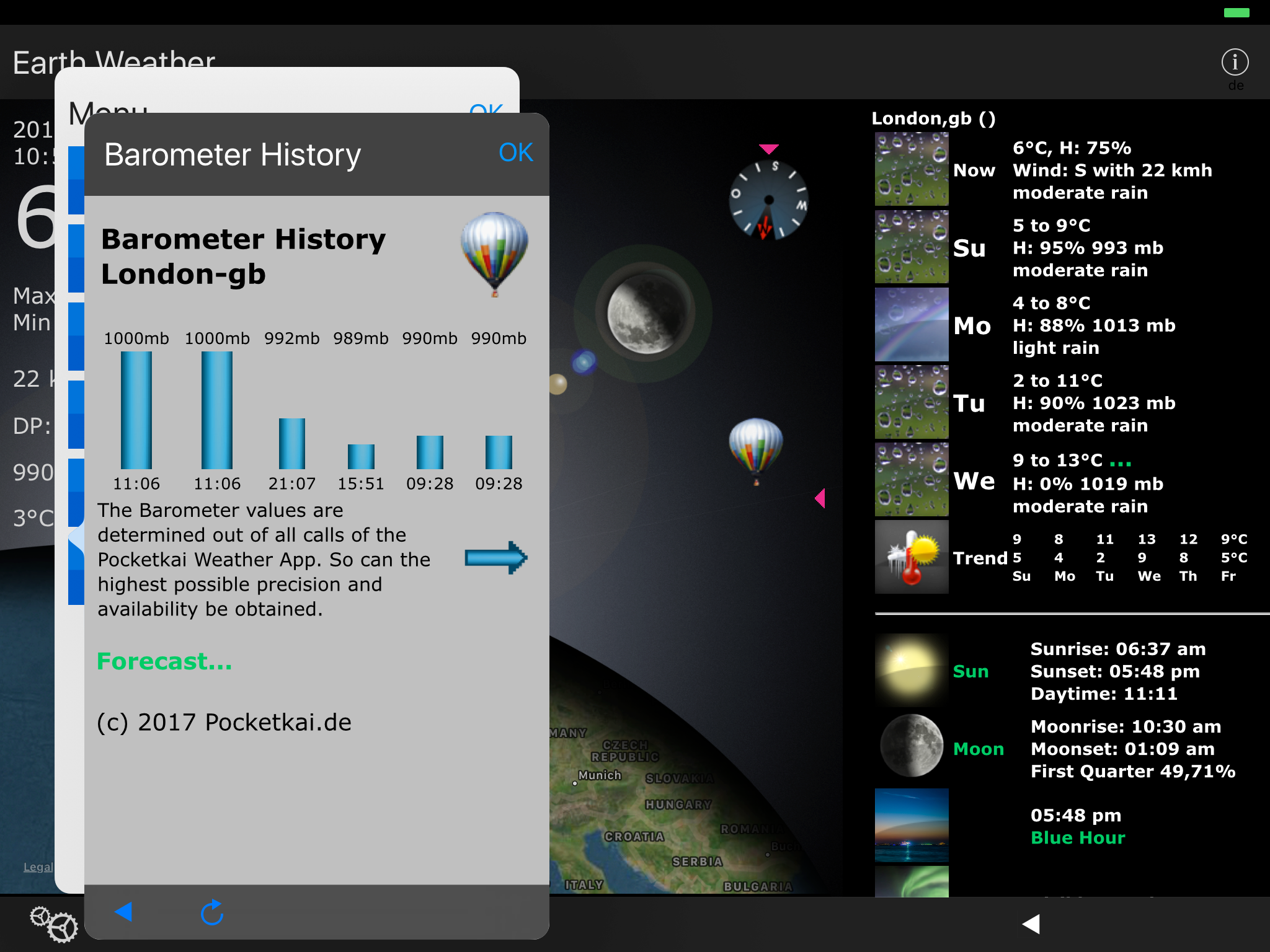1270x952 pixels.
Task: Tap the Sunset: 05:48 pm text
Action: [x=1115, y=671]
